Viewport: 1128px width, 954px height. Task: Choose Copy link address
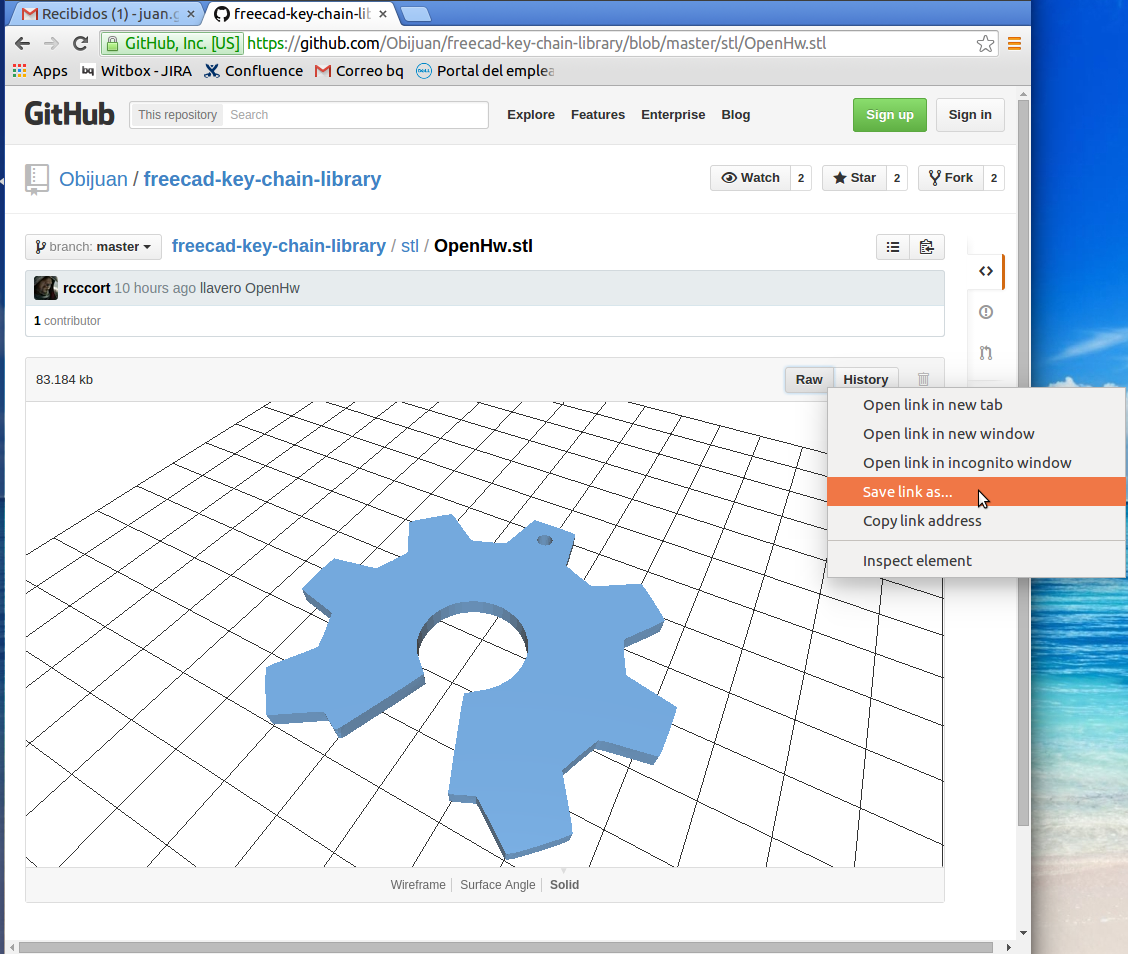(977, 521)
